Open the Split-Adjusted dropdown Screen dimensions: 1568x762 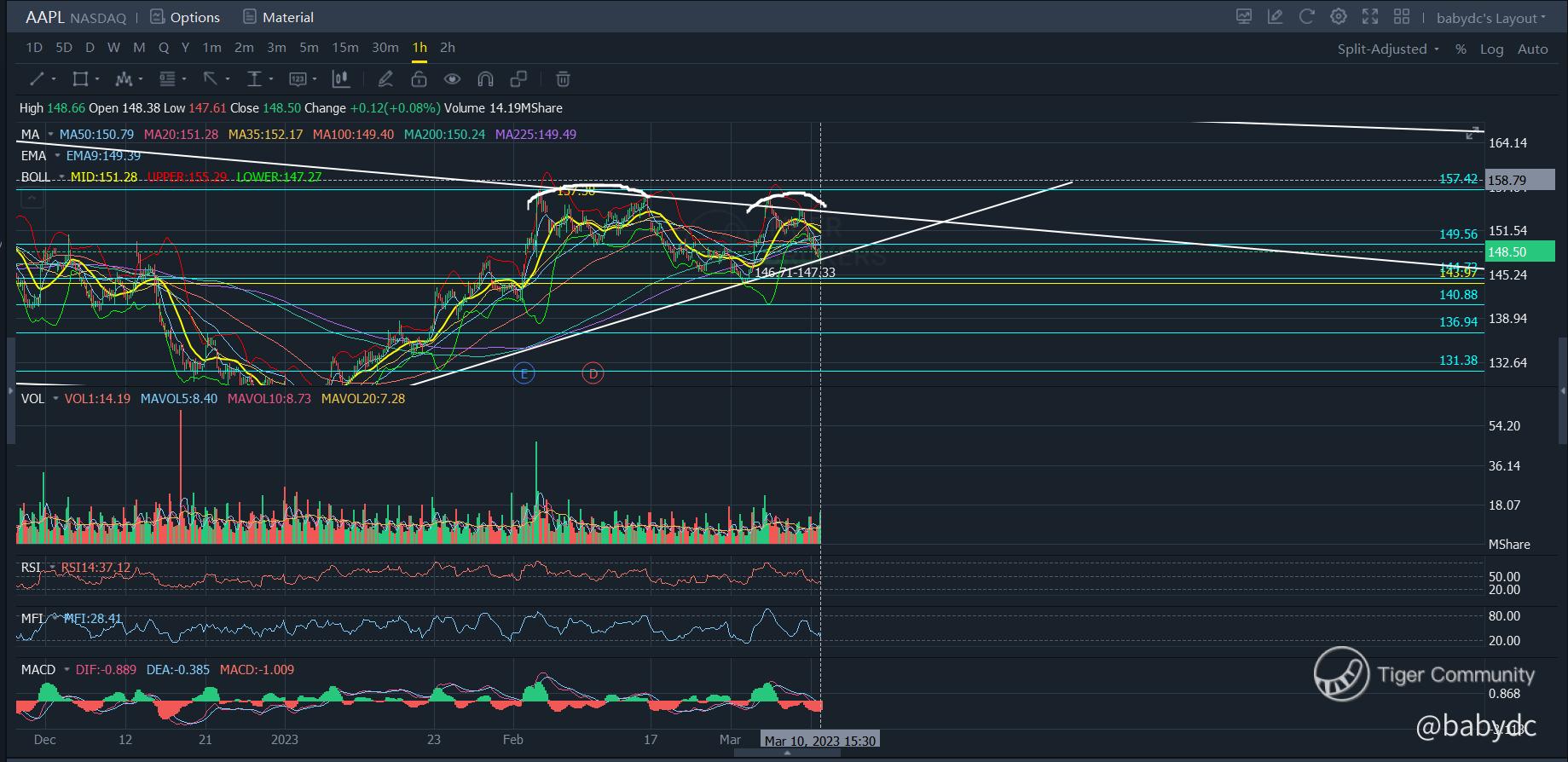coord(1388,49)
